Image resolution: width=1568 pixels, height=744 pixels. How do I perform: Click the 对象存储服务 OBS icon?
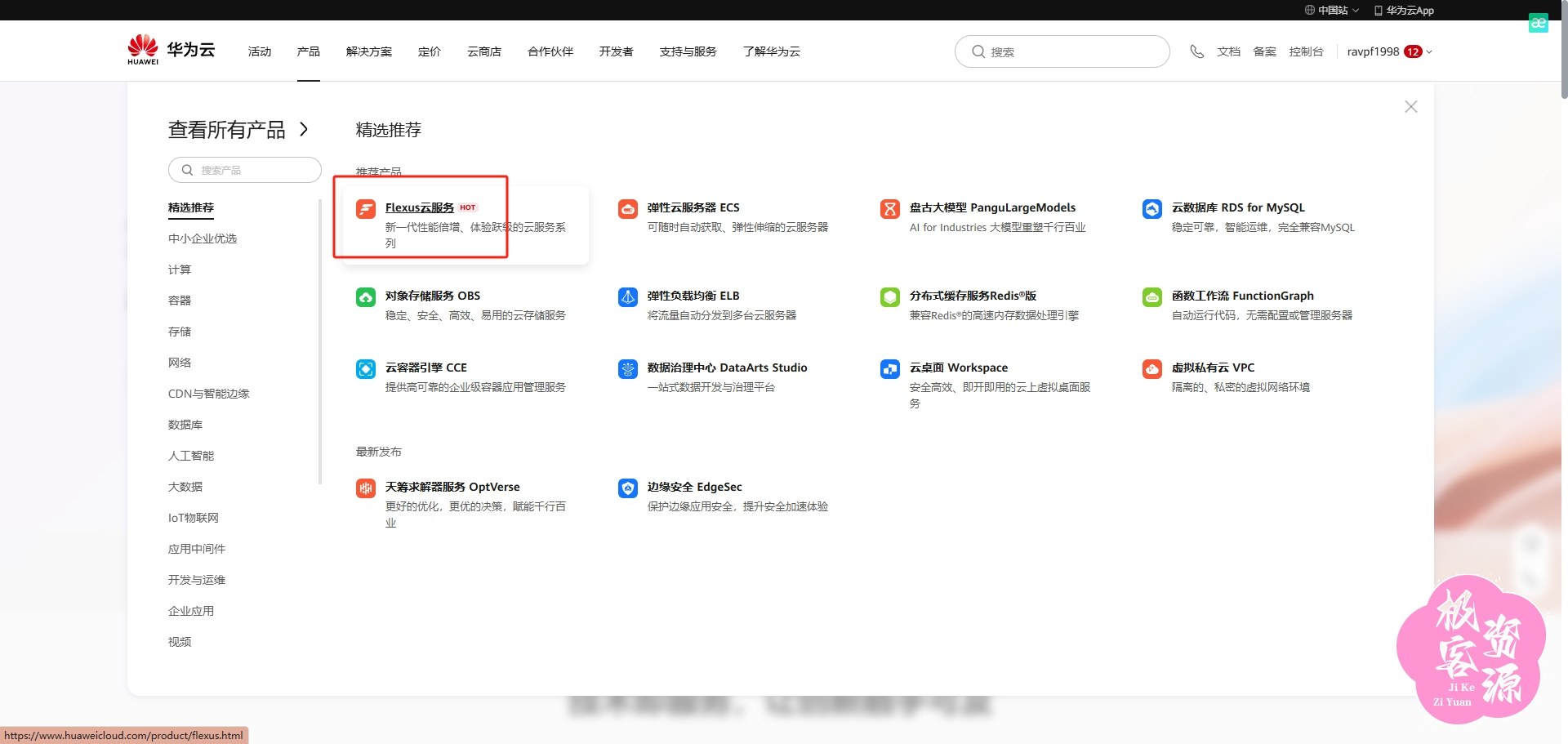click(x=366, y=297)
